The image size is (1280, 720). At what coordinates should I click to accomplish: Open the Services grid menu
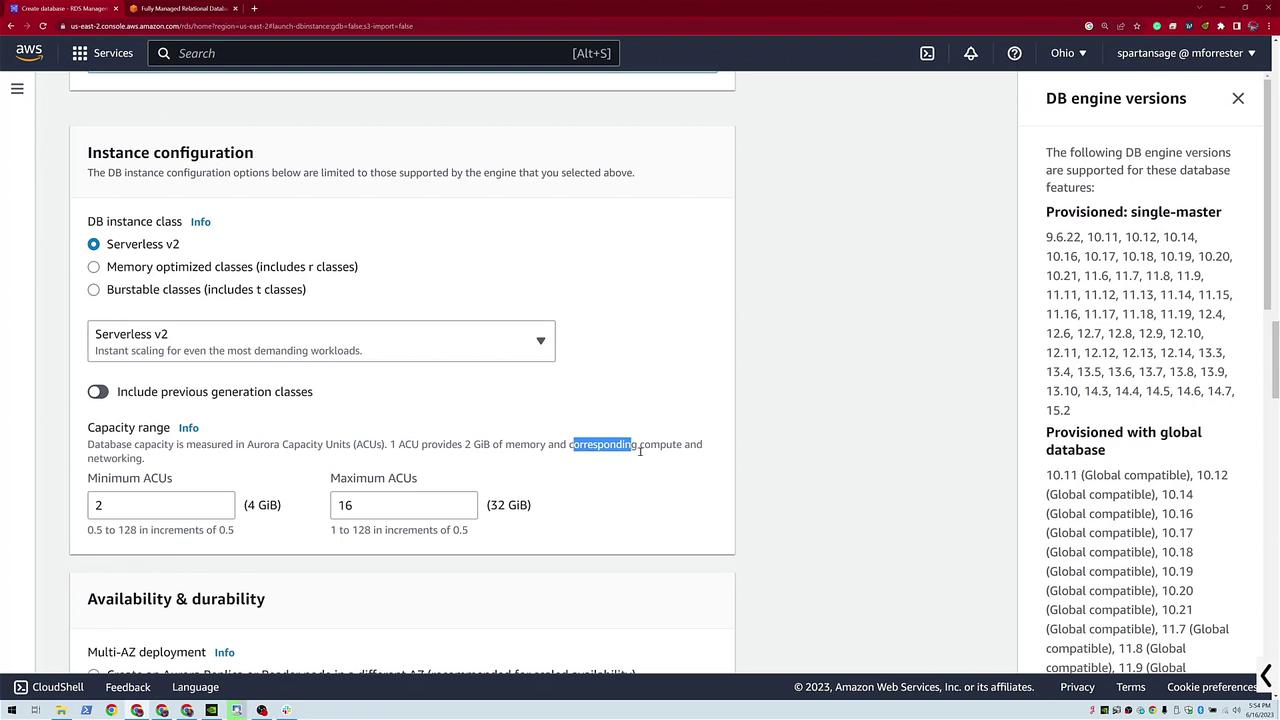80,53
